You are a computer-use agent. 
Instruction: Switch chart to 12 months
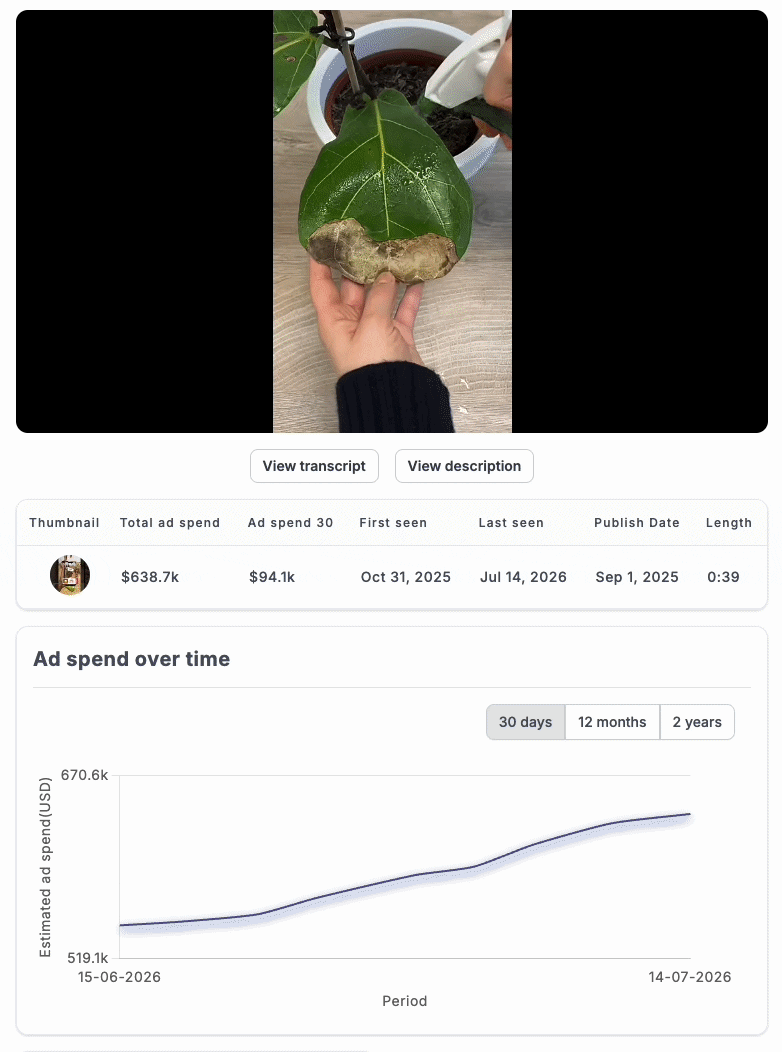click(612, 722)
